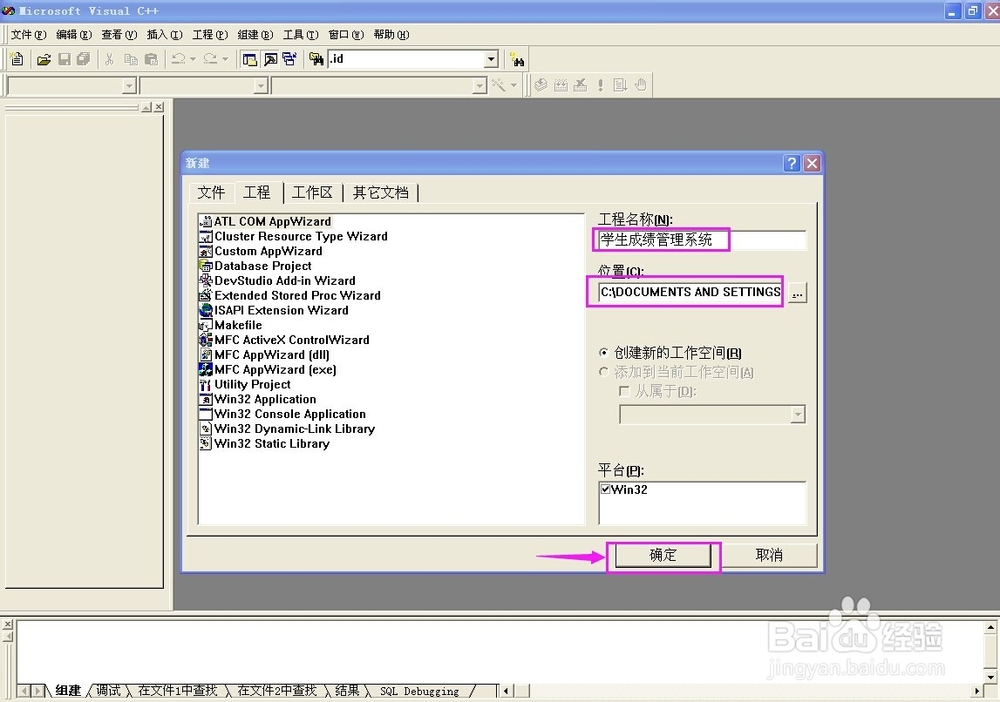Screen dimensions: 1000x702
Task: Switch to the Files tab (文件) in dialog
Action: [x=211, y=193]
